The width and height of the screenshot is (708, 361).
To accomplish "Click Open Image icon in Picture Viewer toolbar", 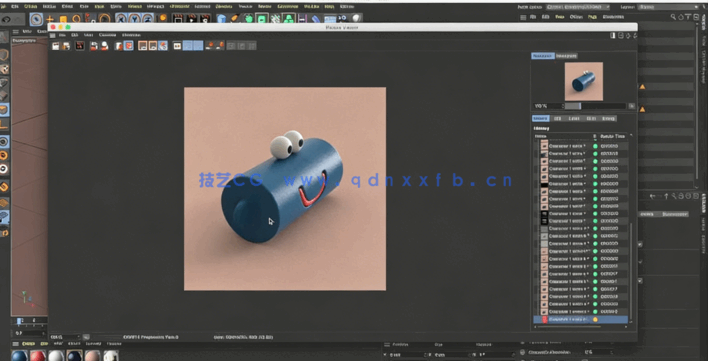I will (56, 46).
